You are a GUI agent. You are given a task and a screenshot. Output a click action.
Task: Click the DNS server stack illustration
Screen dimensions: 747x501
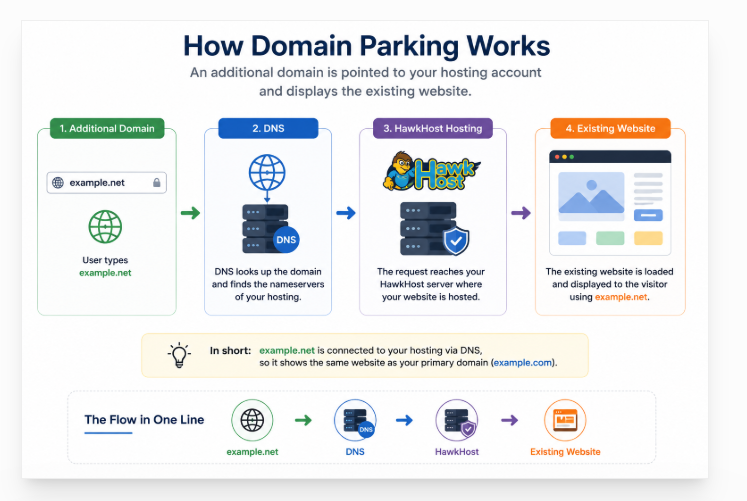265,229
